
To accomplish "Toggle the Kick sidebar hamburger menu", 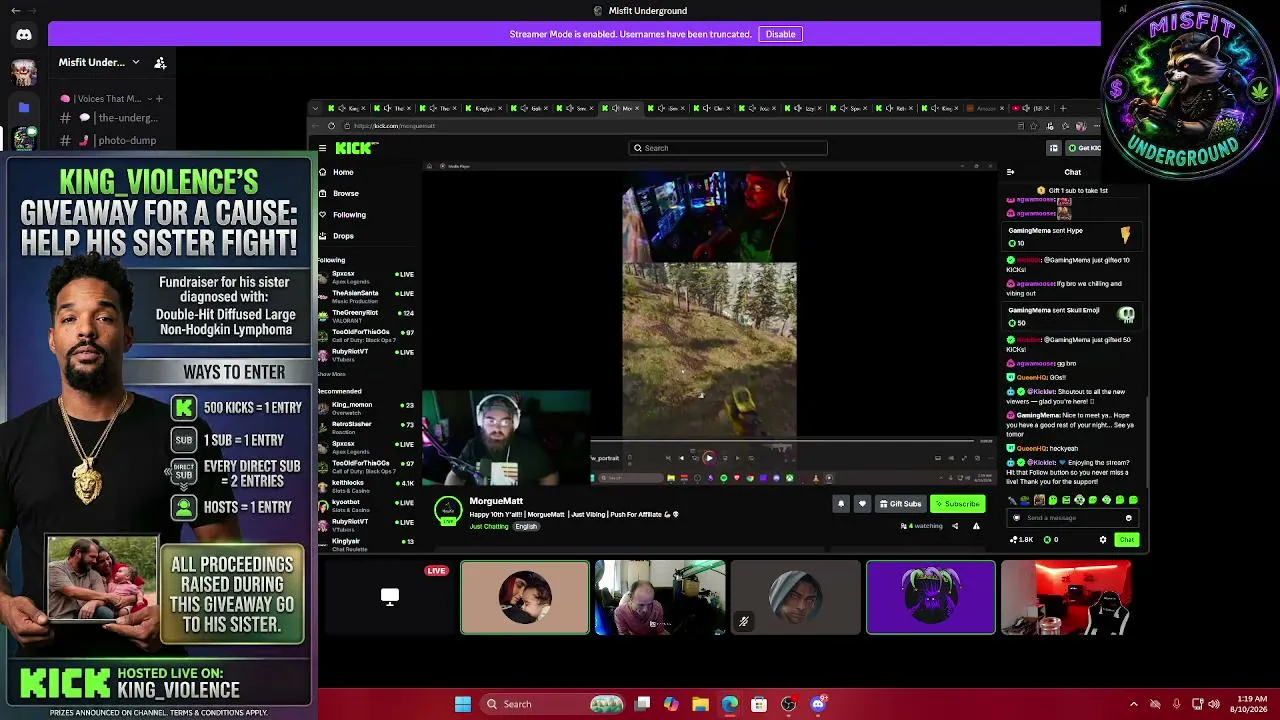I will [322, 148].
